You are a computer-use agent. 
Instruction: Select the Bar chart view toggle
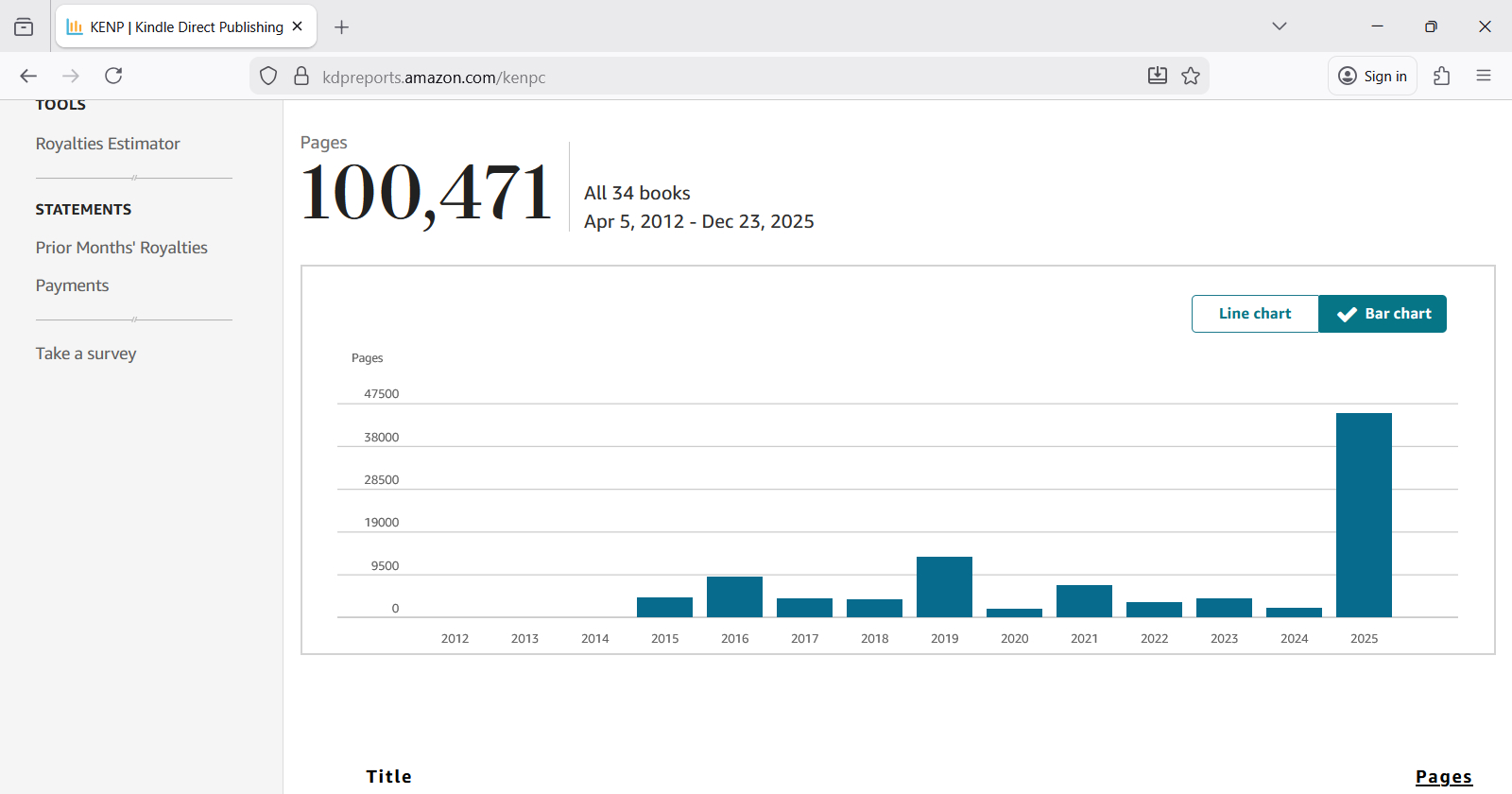[x=1383, y=314]
